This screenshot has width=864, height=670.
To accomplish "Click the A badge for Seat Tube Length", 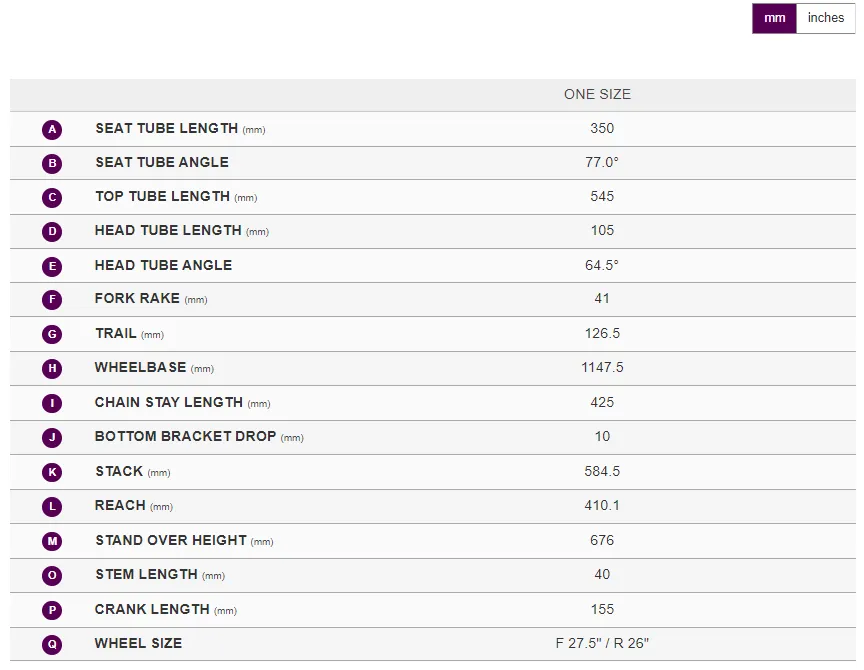I will tap(52, 129).
